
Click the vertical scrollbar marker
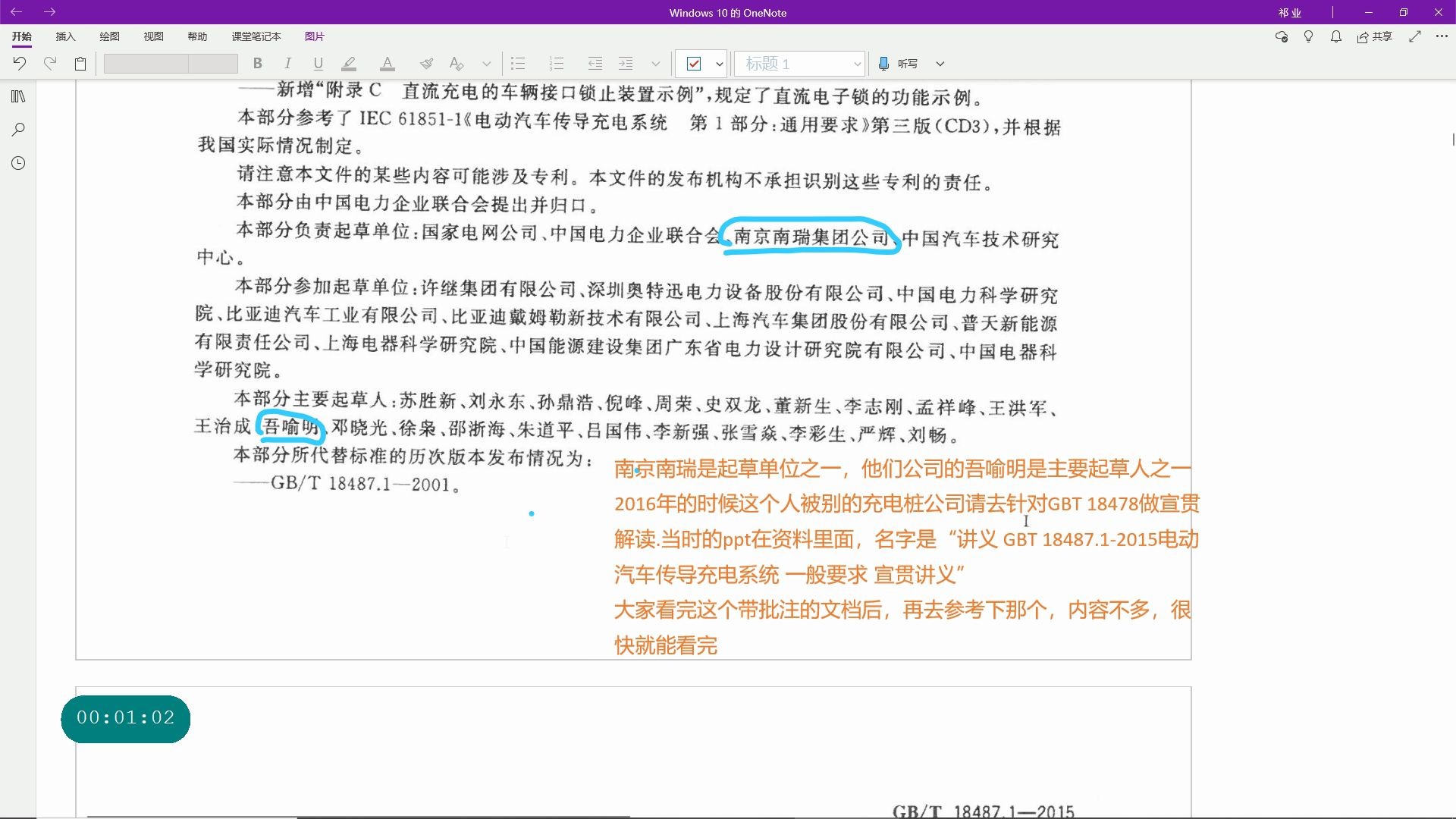(x=1453, y=140)
